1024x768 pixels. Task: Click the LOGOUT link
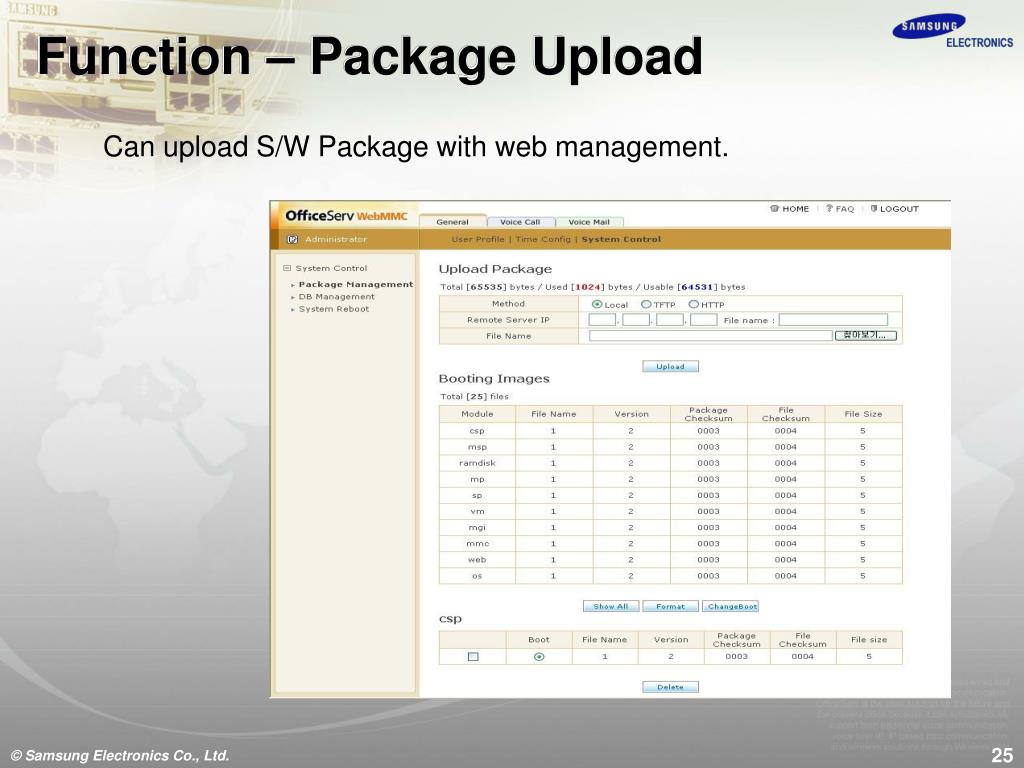coord(894,209)
